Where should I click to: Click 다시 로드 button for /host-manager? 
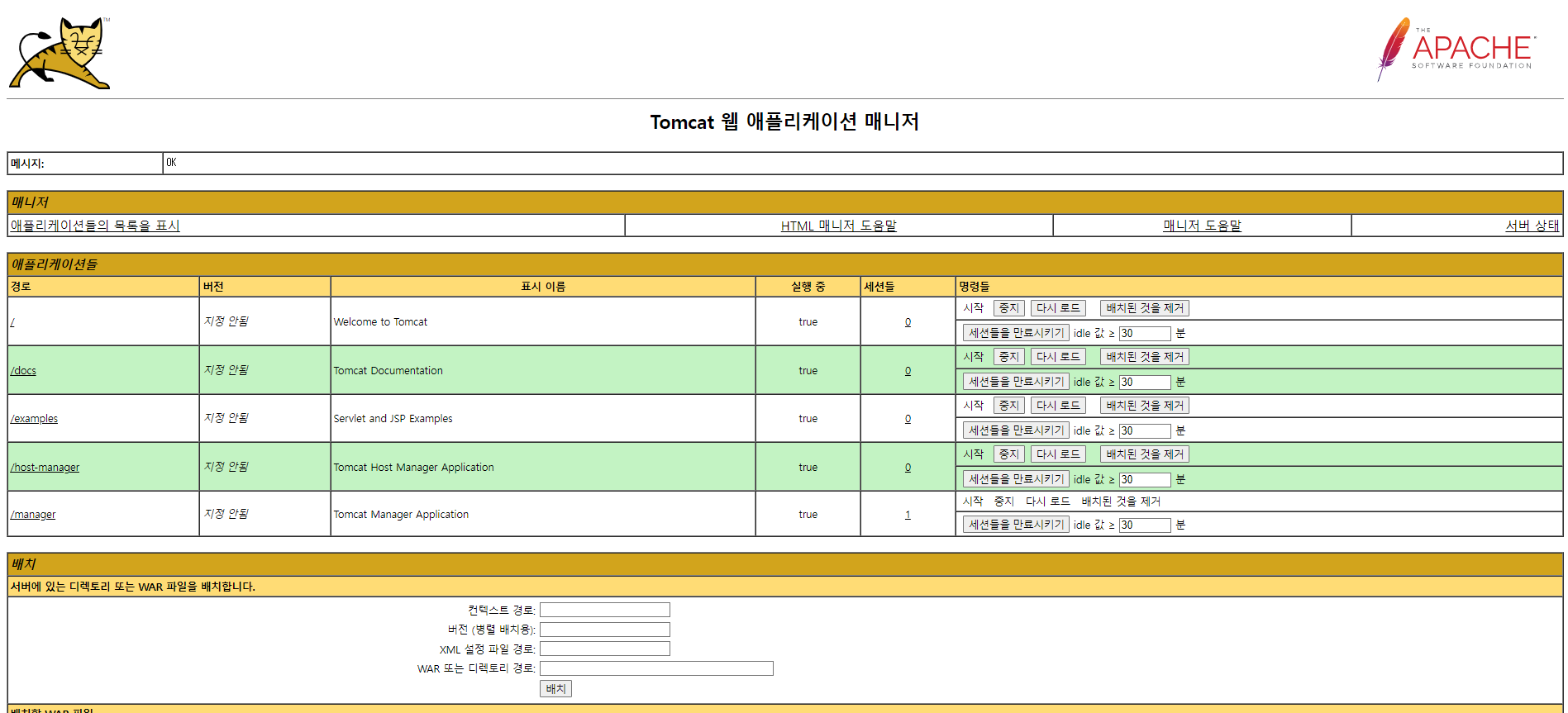coord(1058,454)
